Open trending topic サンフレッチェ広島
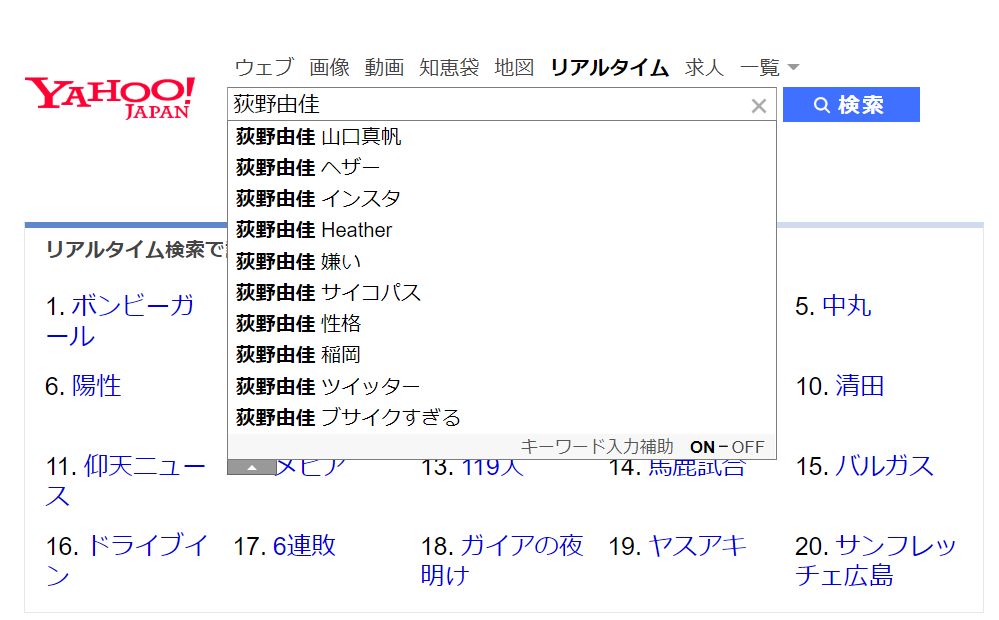 click(x=876, y=561)
